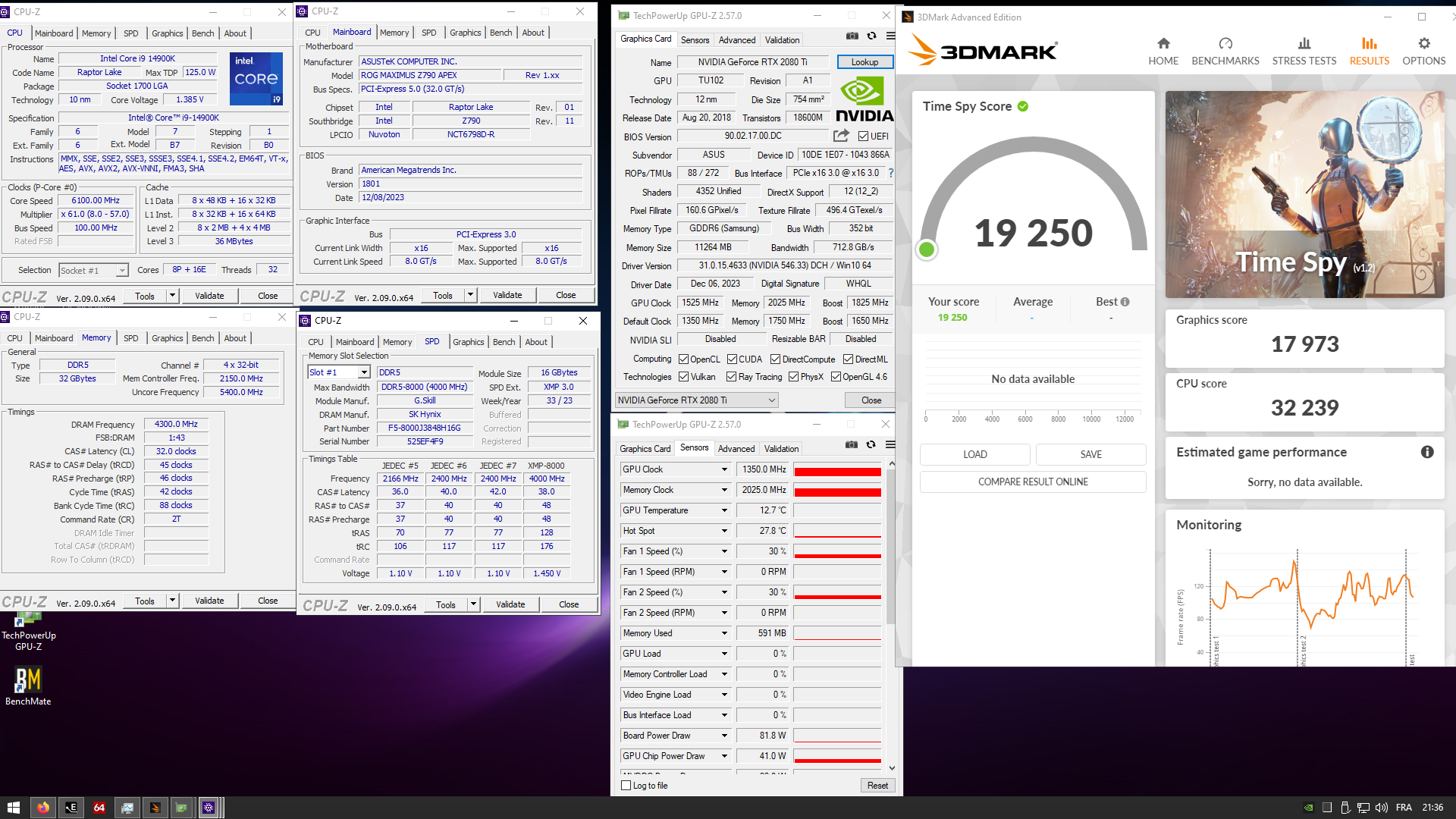Click the GPU Clock red sensor graph
1456x819 pixels.
click(x=837, y=470)
